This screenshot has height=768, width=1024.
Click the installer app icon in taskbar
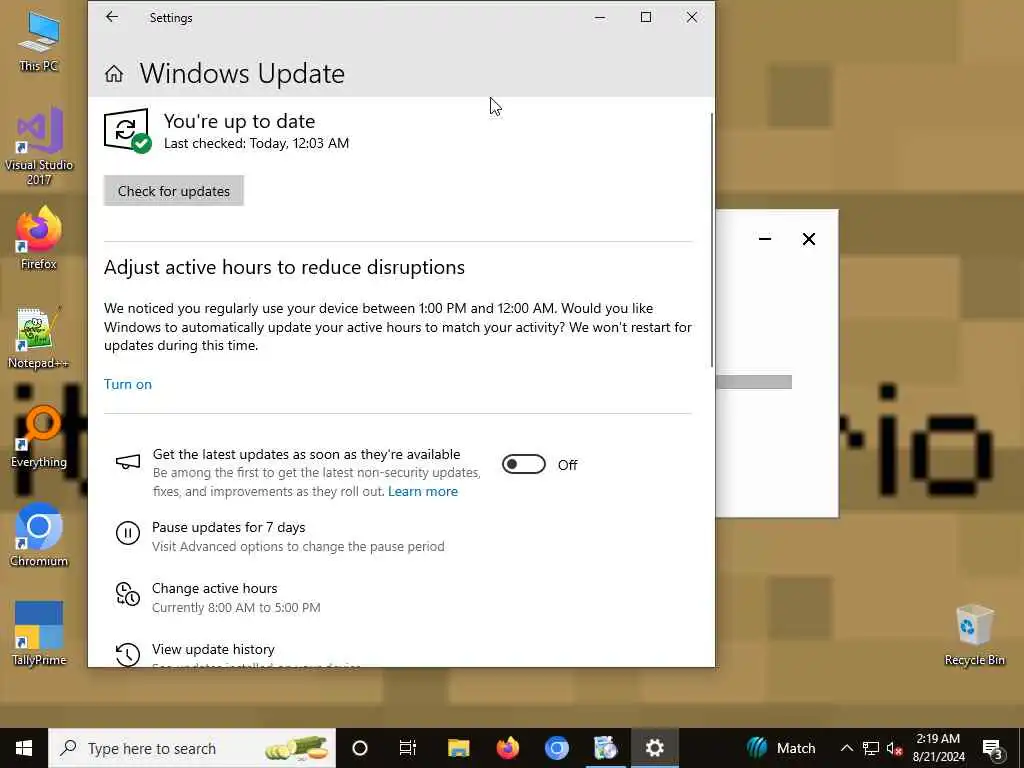[x=605, y=748]
